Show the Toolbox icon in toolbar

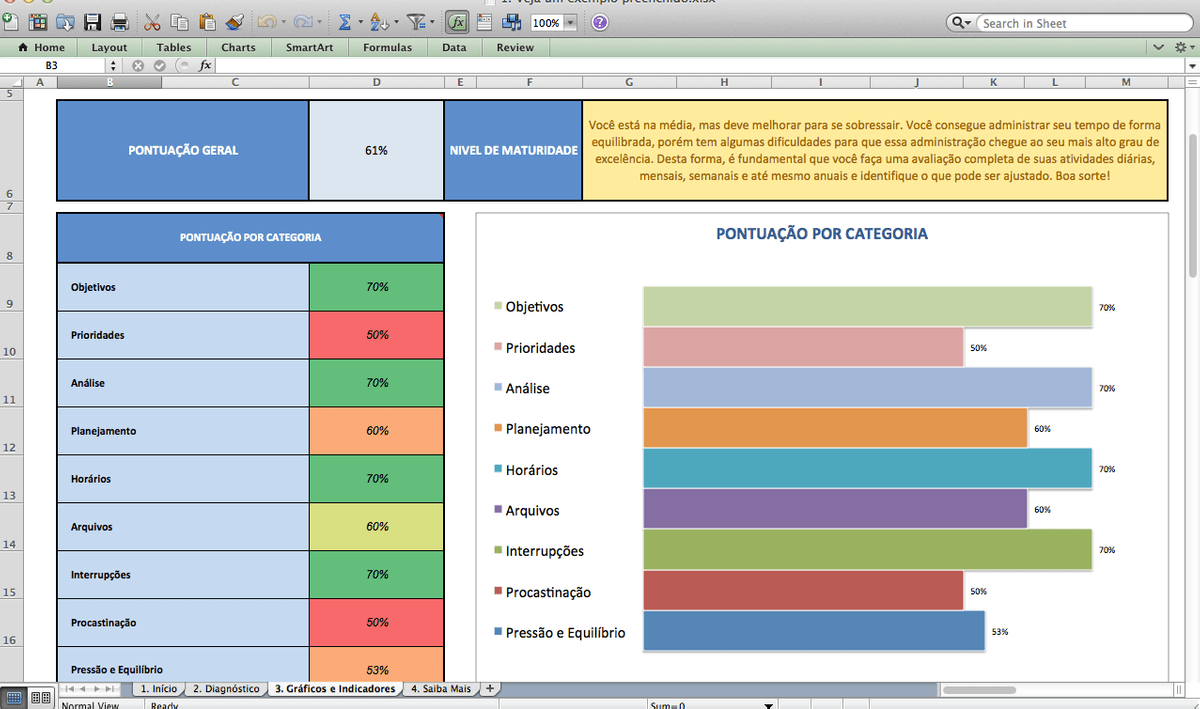(486, 21)
